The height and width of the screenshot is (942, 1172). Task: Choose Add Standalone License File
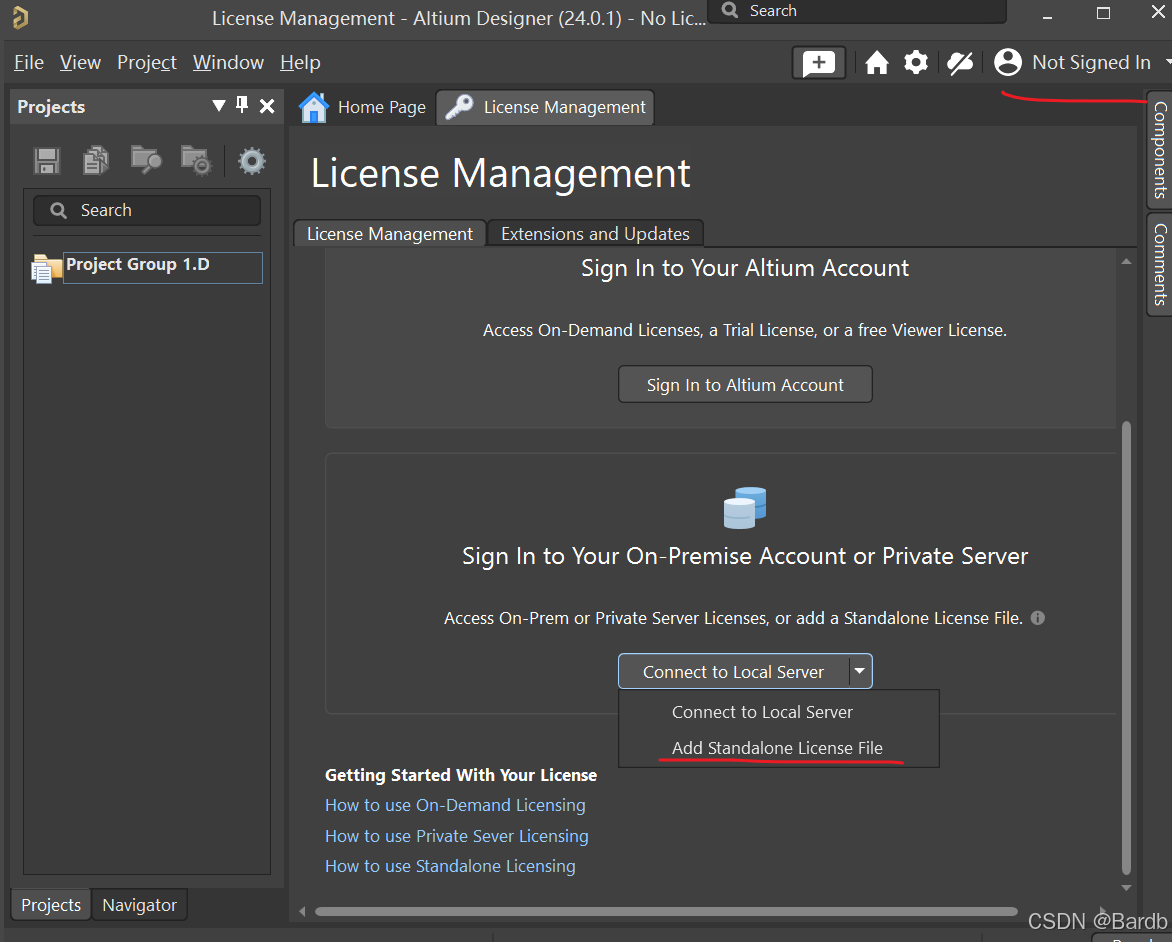pyautogui.click(x=778, y=748)
